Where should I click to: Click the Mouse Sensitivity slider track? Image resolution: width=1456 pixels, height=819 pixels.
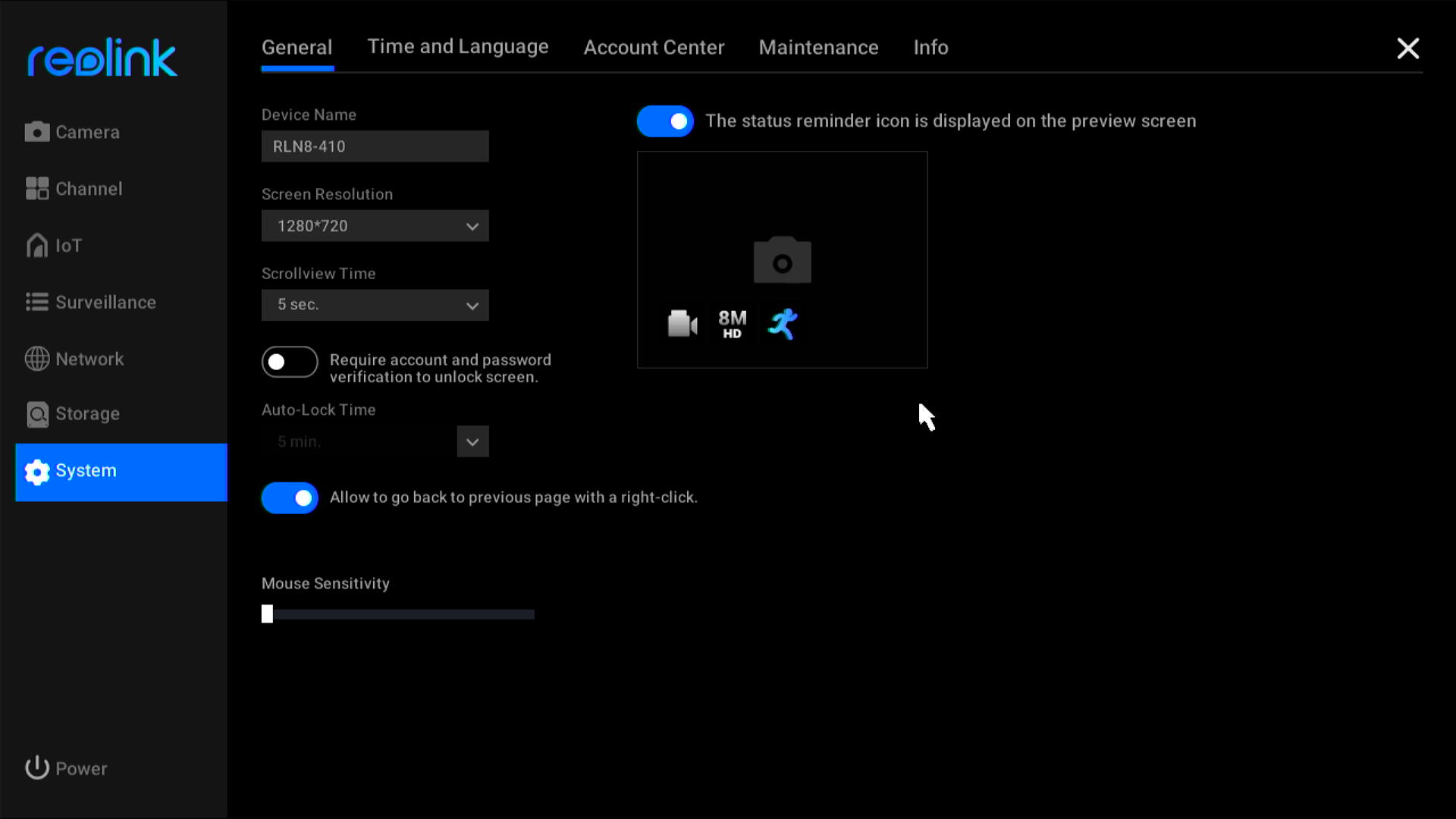coord(398,614)
